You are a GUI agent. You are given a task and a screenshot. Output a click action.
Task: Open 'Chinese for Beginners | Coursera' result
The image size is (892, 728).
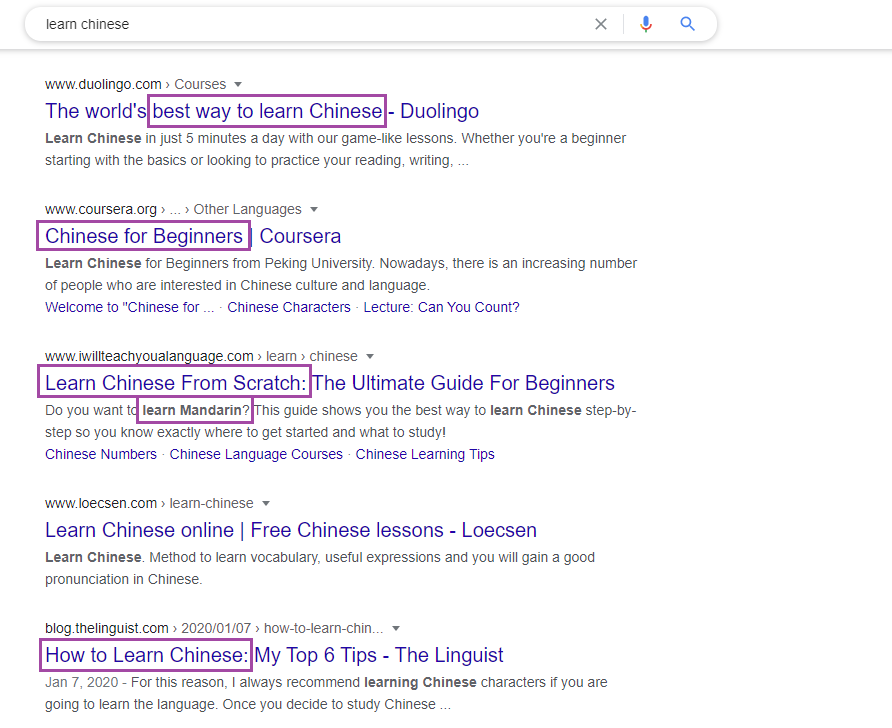click(x=193, y=236)
